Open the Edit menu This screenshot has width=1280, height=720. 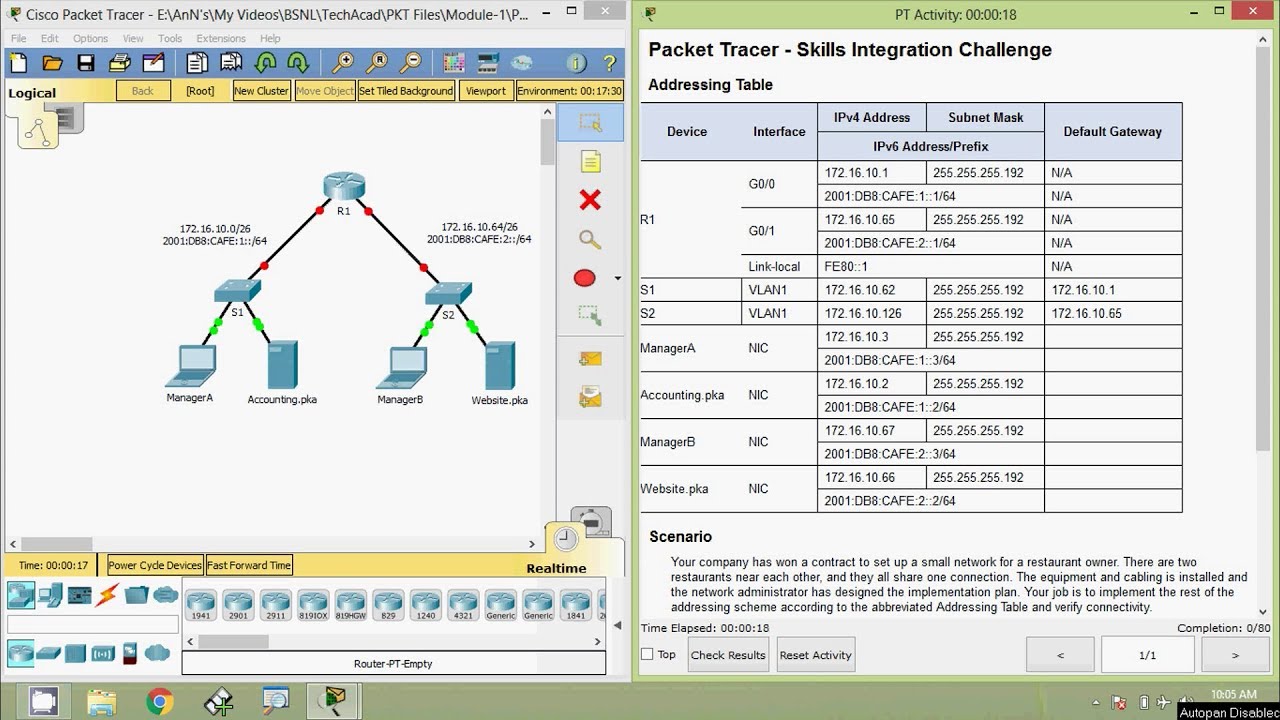[50, 38]
